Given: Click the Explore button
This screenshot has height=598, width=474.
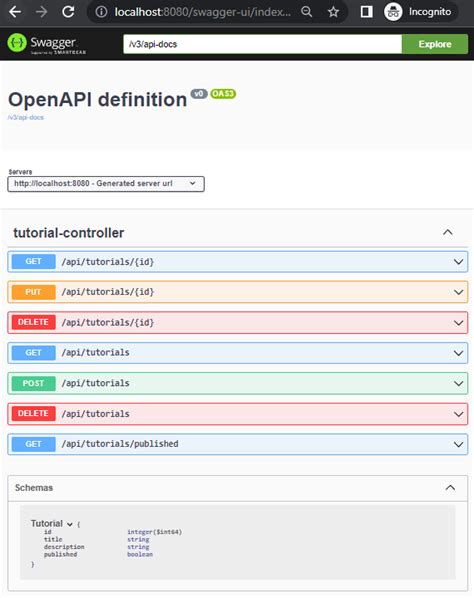Looking at the screenshot, I should 435,44.
